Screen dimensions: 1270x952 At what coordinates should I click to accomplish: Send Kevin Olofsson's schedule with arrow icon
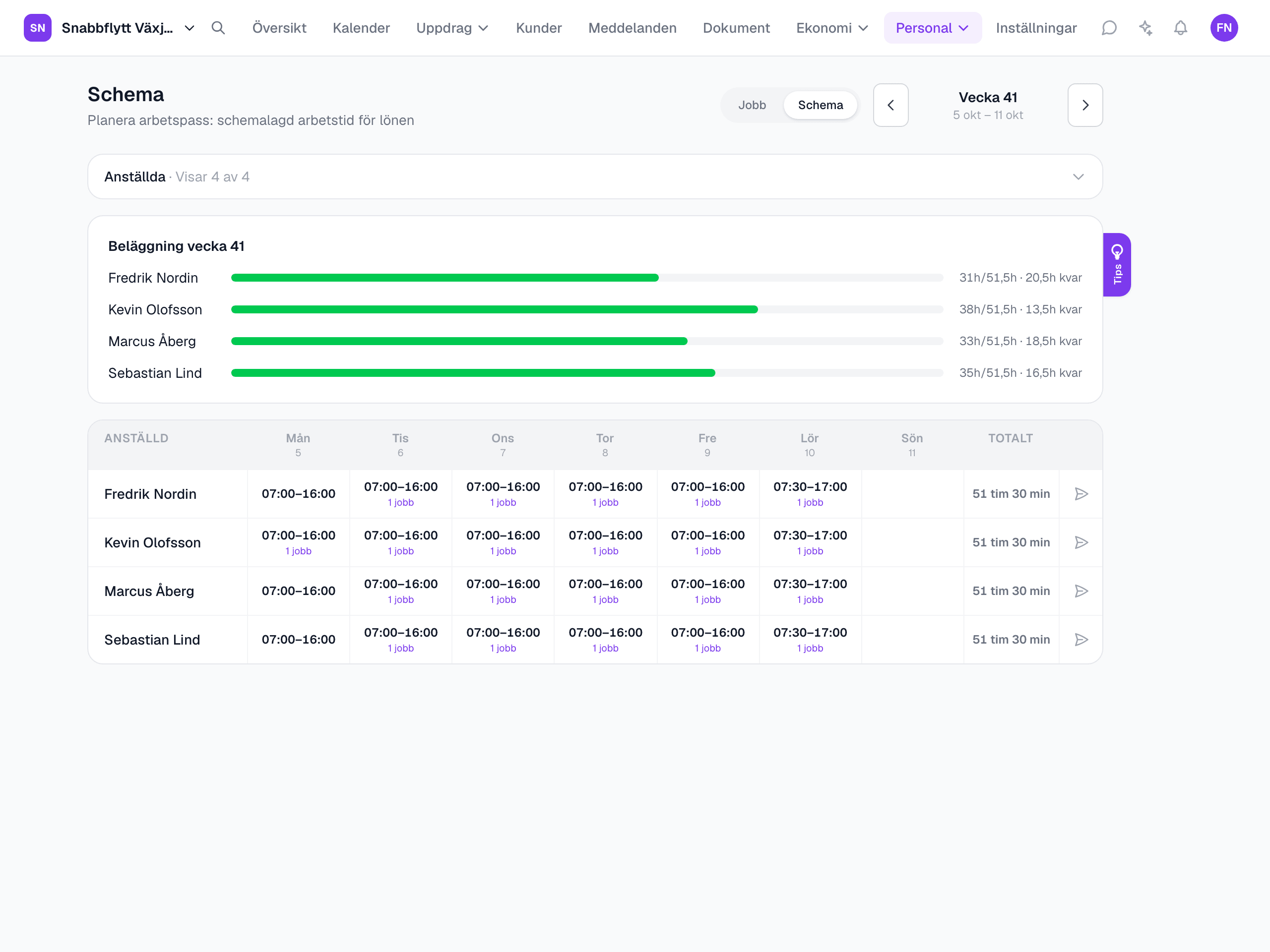pyautogui.click(x=1081, y=542)
